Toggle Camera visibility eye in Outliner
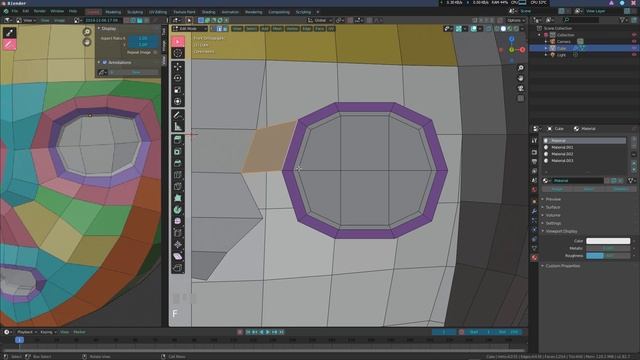This screenshot has width=640, height=360. click(x=634, y=42)
